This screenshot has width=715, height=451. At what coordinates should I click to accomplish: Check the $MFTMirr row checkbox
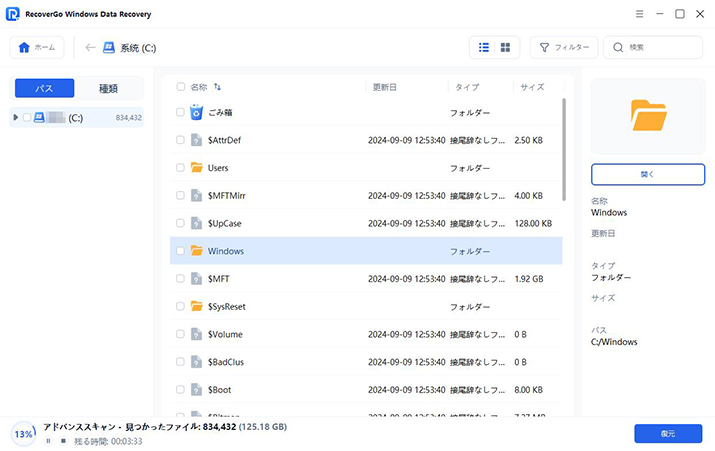pyautogui.click(x=180, y=196)
